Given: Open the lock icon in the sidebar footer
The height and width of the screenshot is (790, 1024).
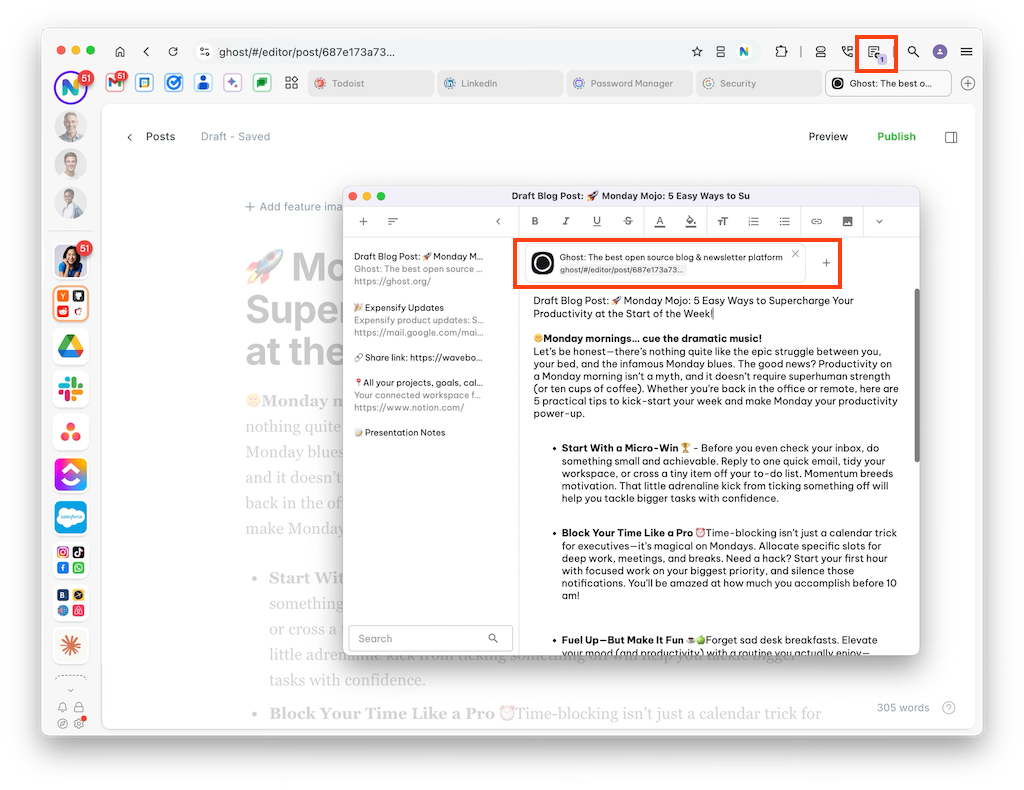Looking at the screenshot, I should [x=78, y=707].
